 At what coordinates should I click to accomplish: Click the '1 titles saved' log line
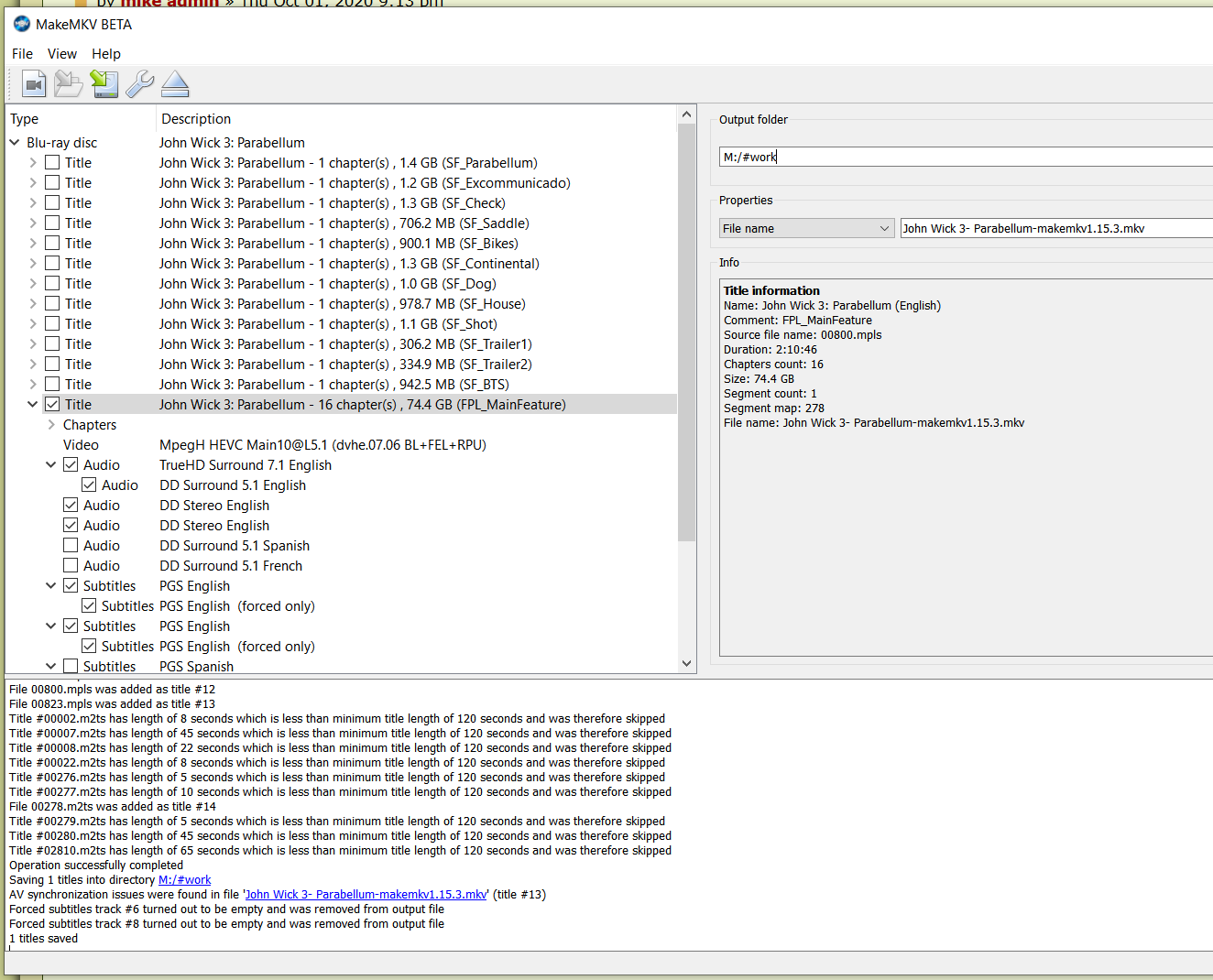click(44, 939)
